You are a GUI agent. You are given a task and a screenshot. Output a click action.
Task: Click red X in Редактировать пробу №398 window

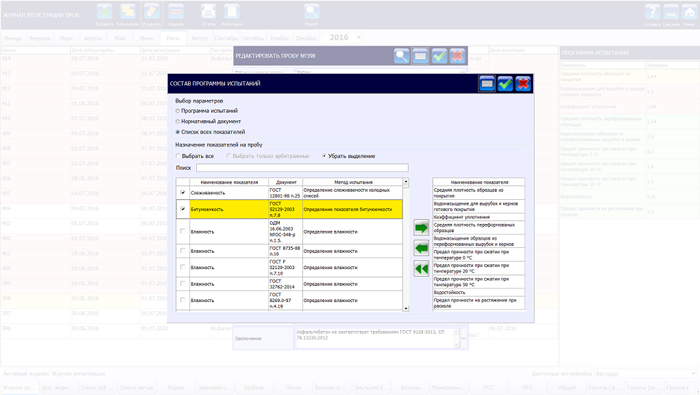click(x=457, y=56)
